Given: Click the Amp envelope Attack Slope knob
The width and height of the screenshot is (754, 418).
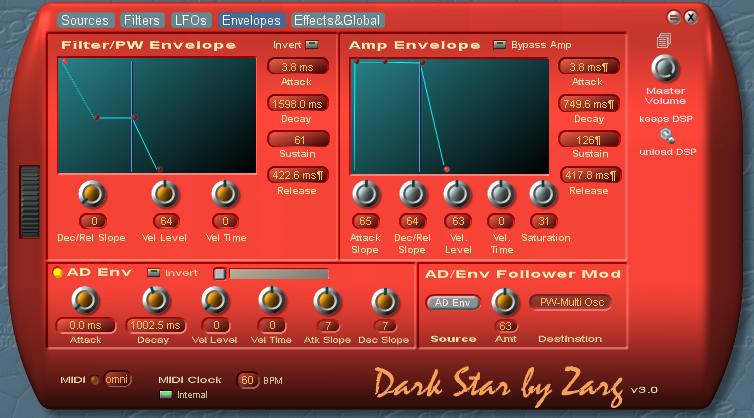Looking at the screenshot, I should tap(366, 194).
